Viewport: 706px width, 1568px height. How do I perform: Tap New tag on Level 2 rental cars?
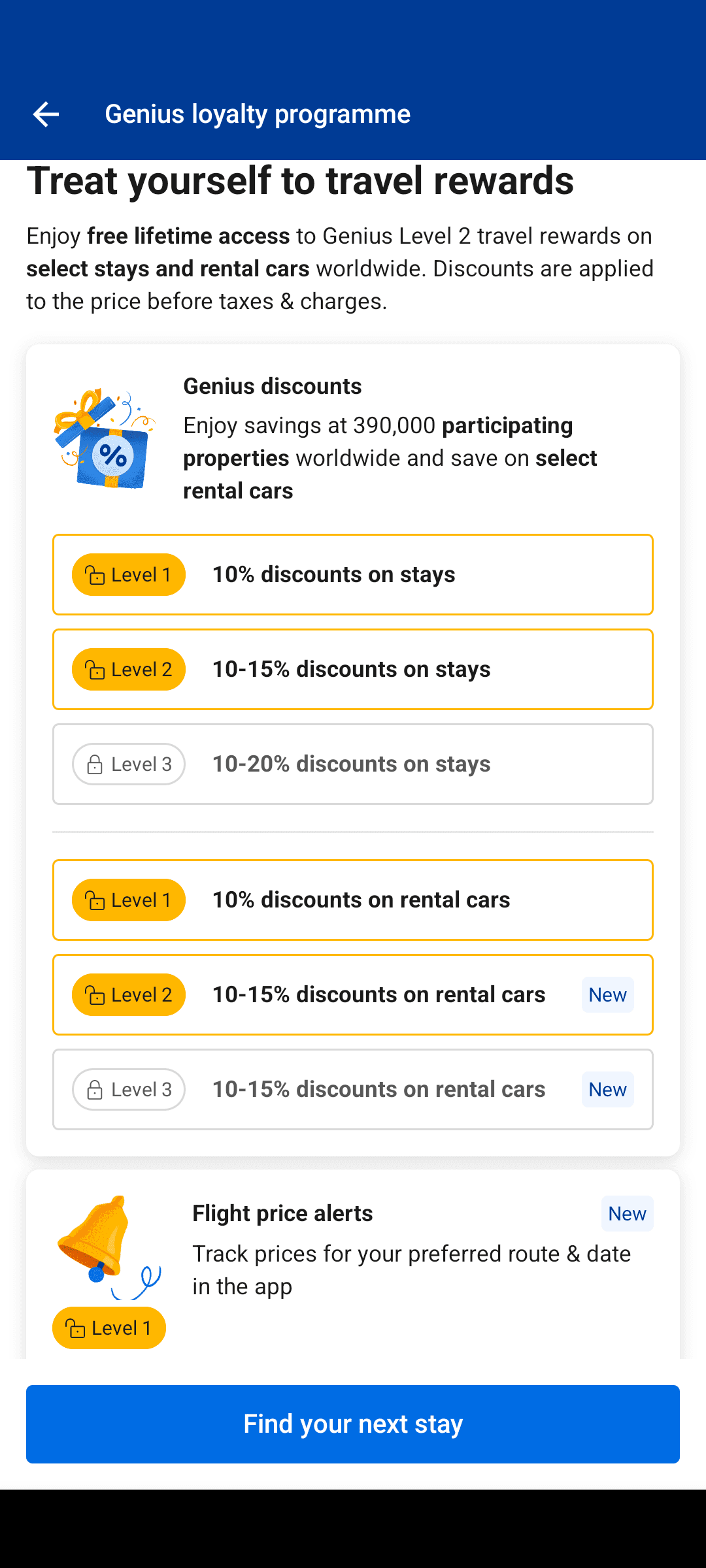(x=608, y=995)
